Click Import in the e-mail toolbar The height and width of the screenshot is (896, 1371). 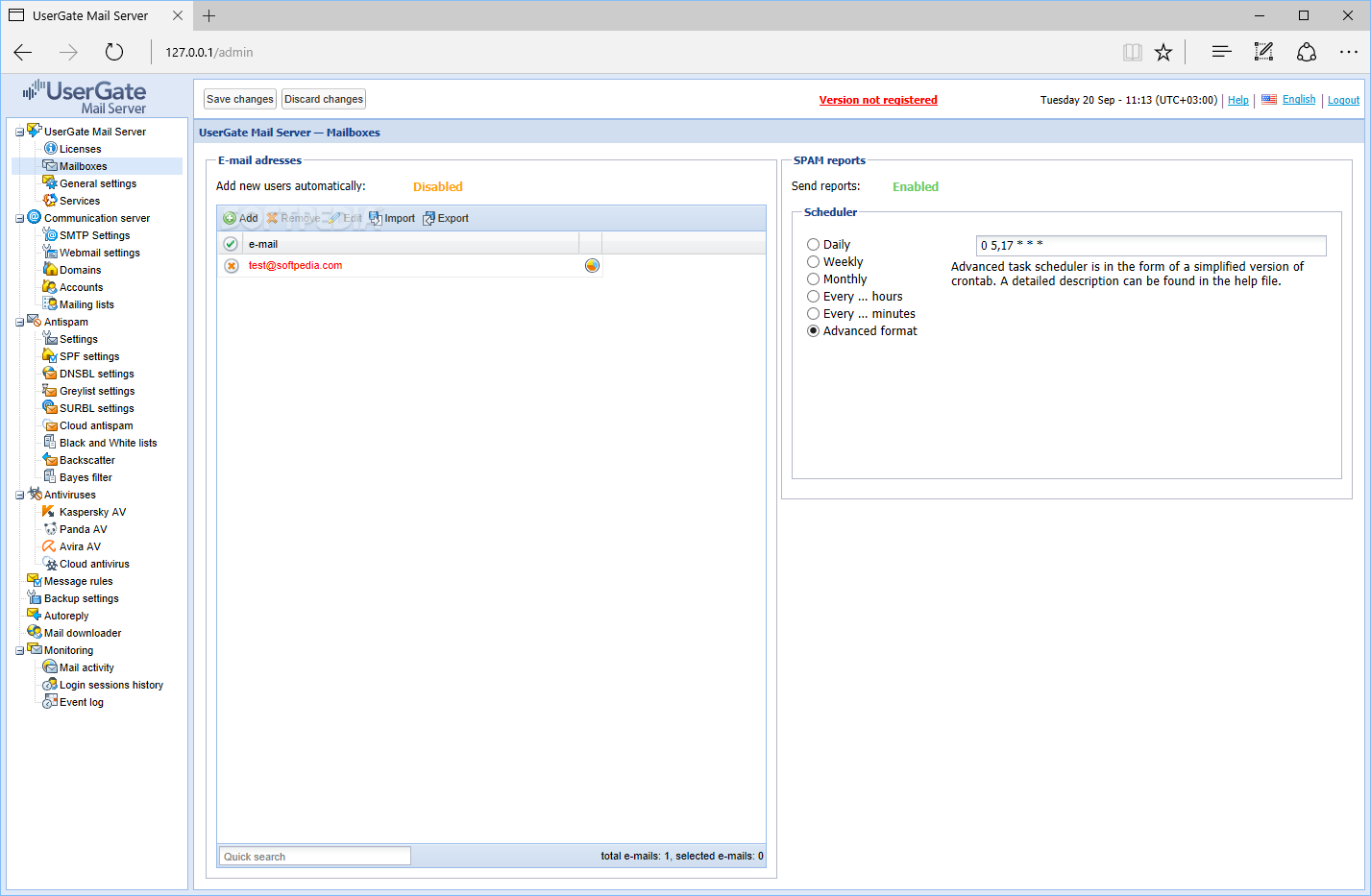point(392,218)
